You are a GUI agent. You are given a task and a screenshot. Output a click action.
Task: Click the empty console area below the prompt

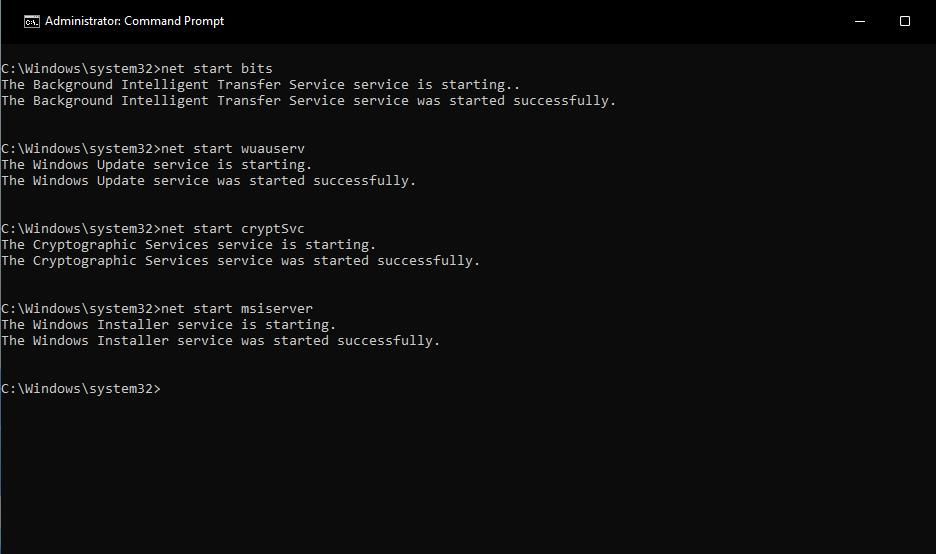pyautogui.click(x=468, y=470)
